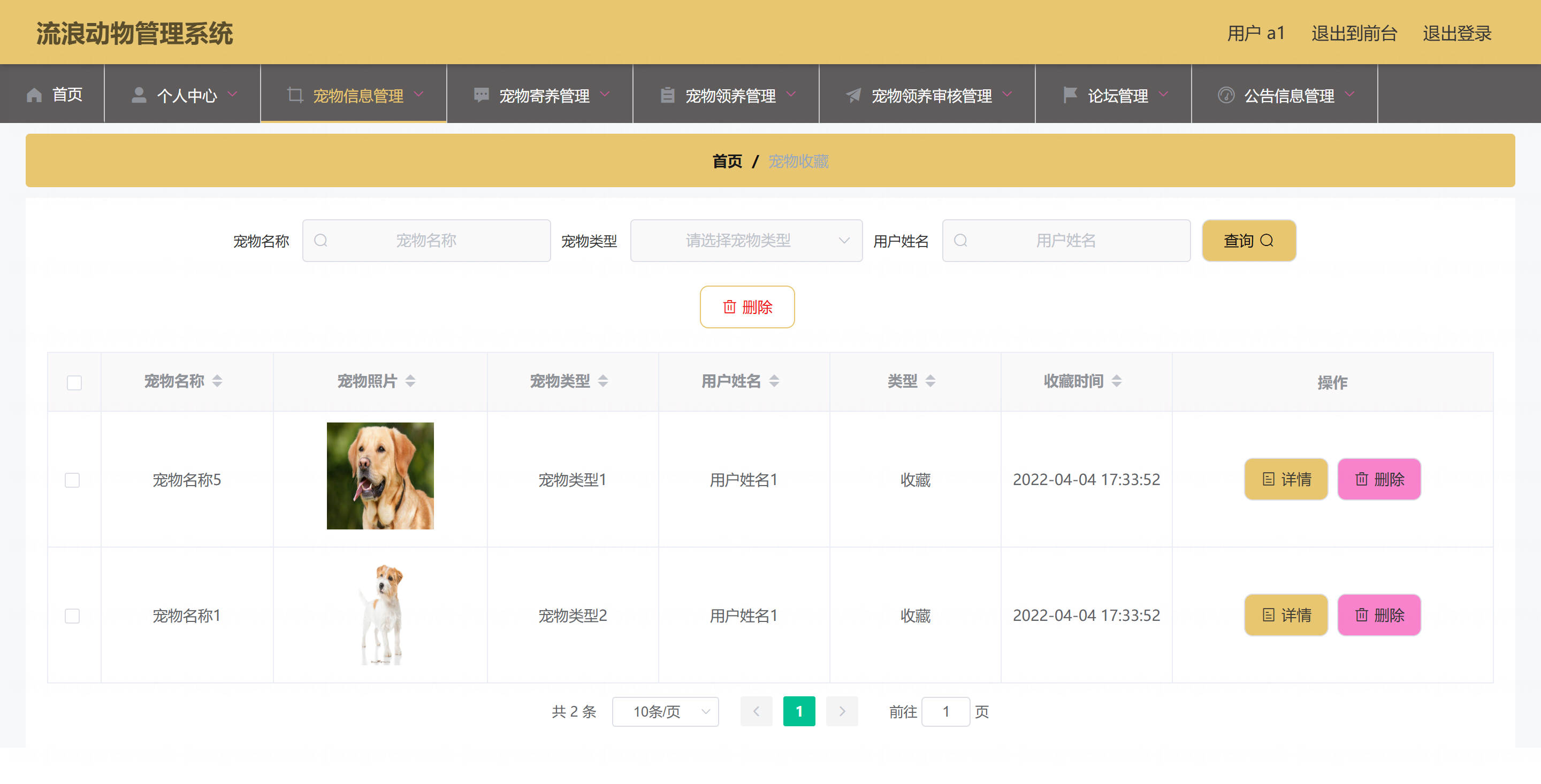Expand the 个人中心 menu chevron

tap(233, 94)
